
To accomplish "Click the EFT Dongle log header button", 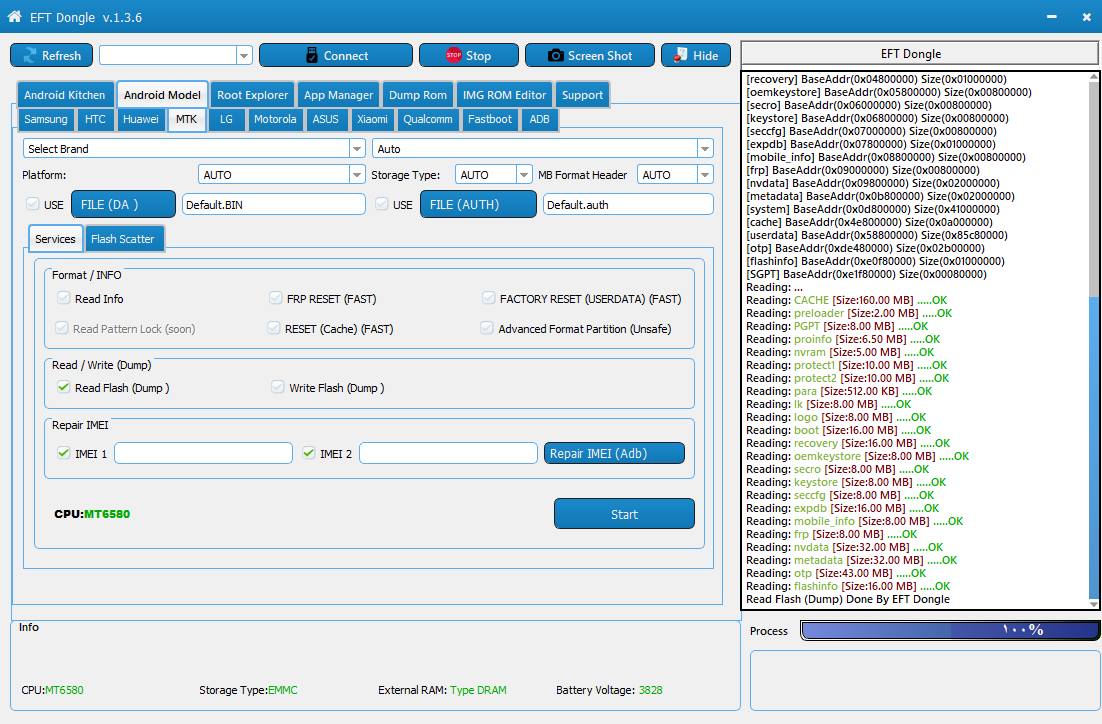I will (919, 53).
